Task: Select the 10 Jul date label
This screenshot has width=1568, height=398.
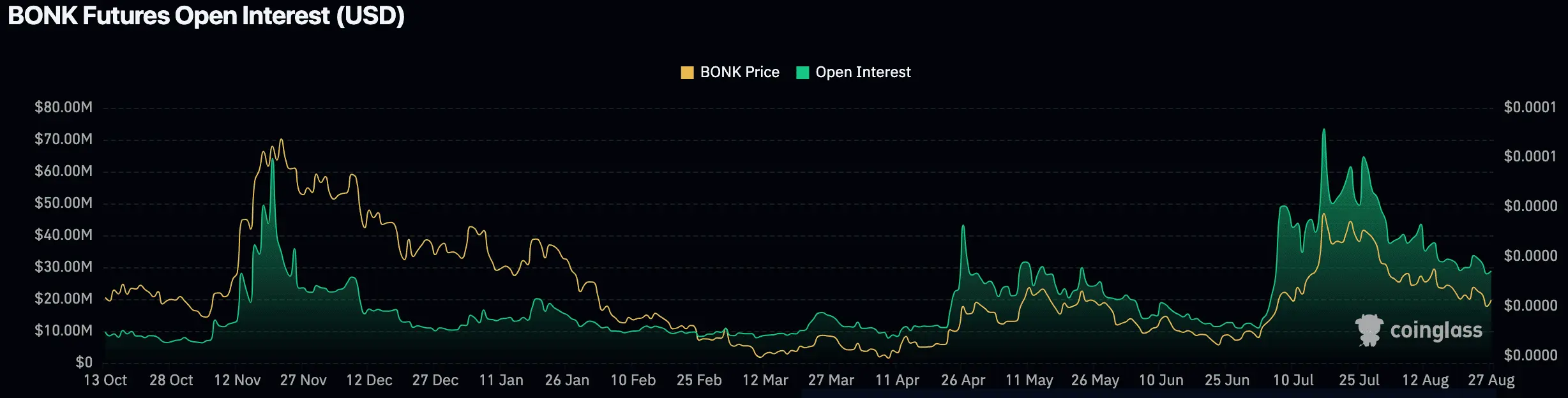Action: coord(1293,380)
